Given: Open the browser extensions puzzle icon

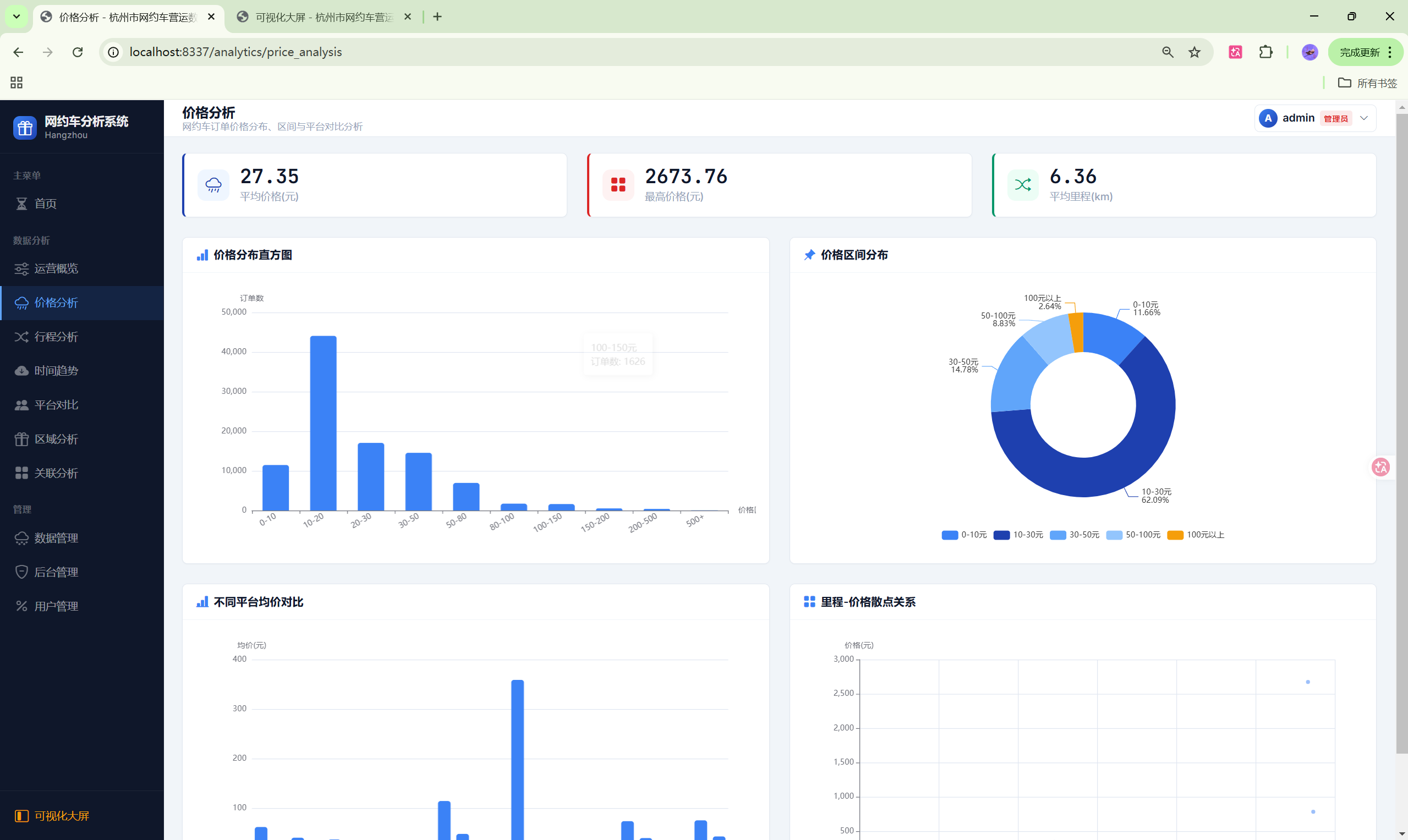Looking at the screenshot, I should [1265, 52].
